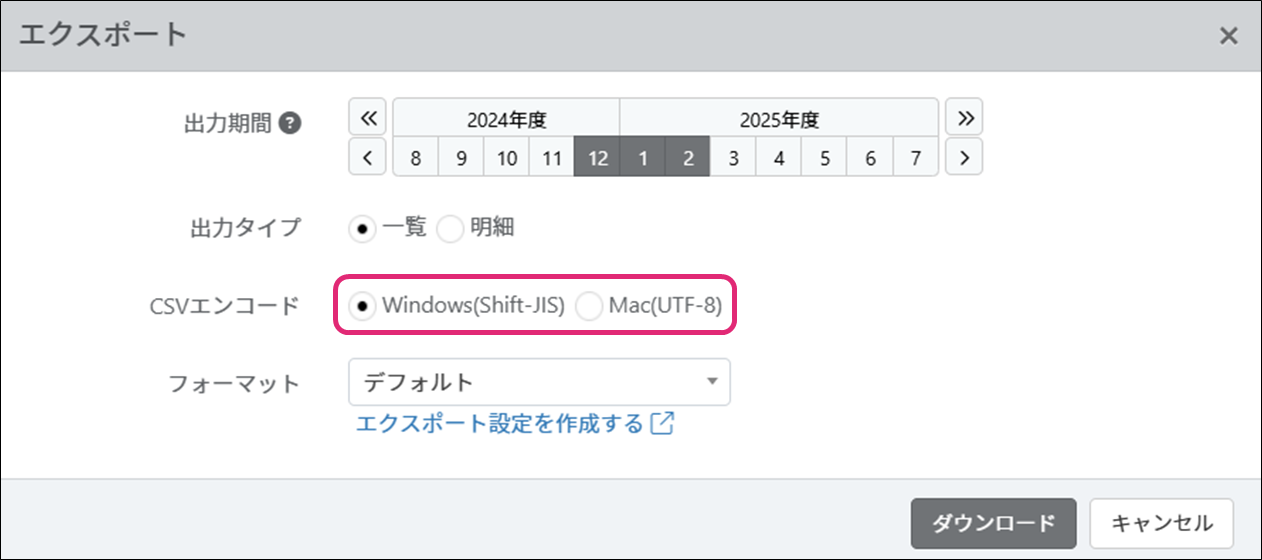Select the 一覧 output type radio
This screenshot has width=1262, height=560.
362,229
